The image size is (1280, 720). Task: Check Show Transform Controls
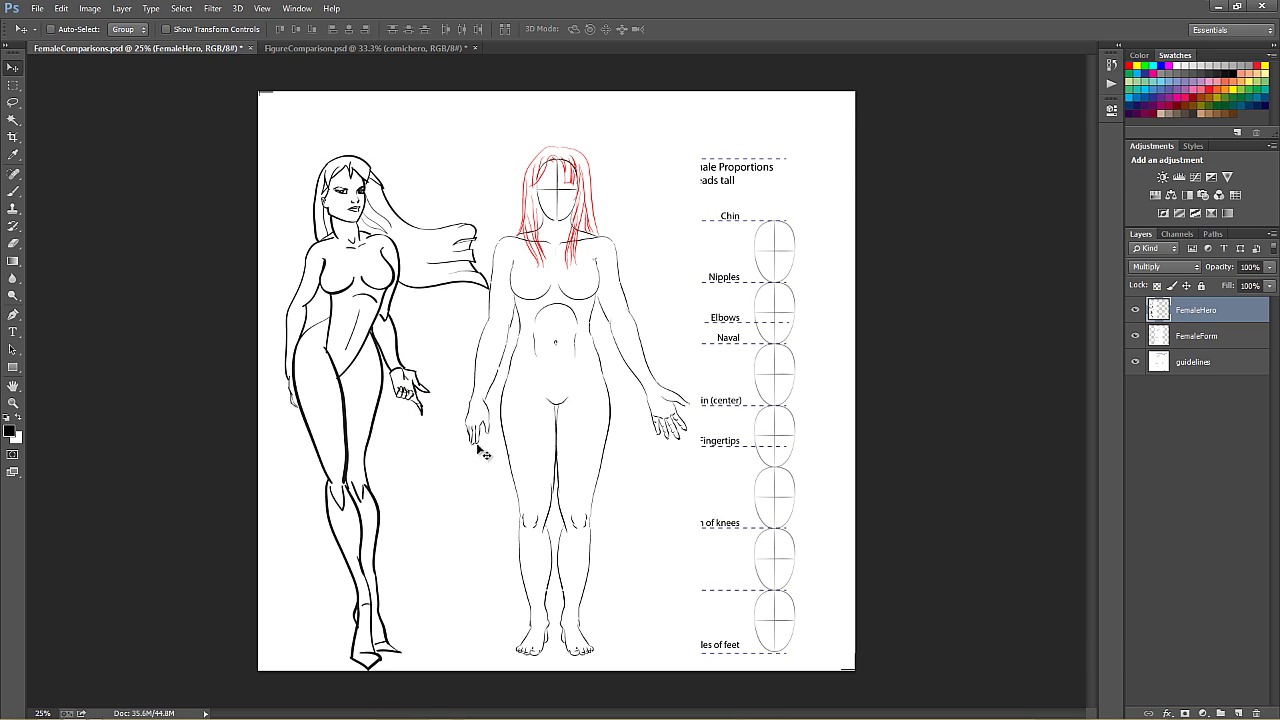click(166, 29)
